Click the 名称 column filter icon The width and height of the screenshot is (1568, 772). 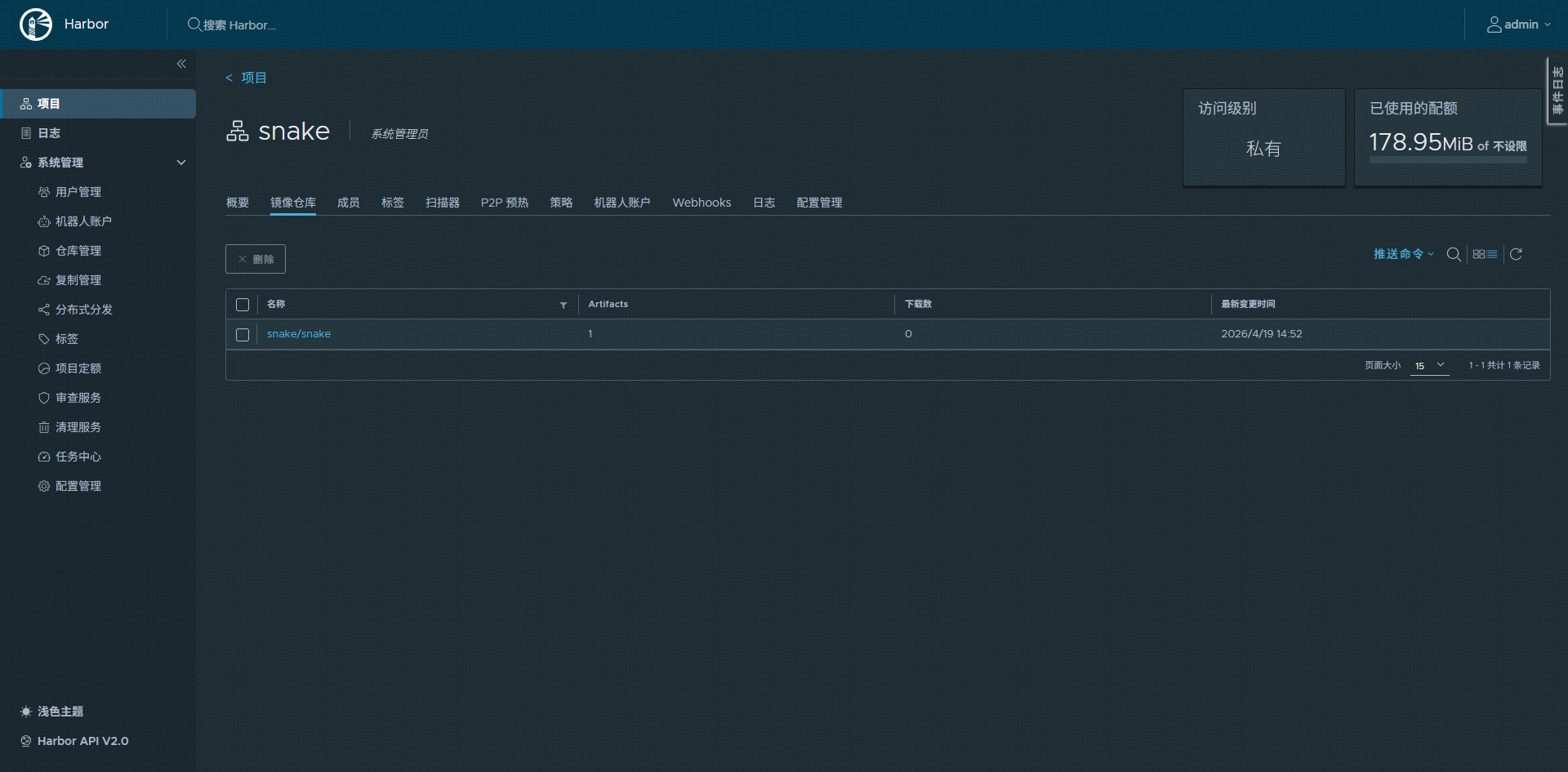[x=563, y=305]
